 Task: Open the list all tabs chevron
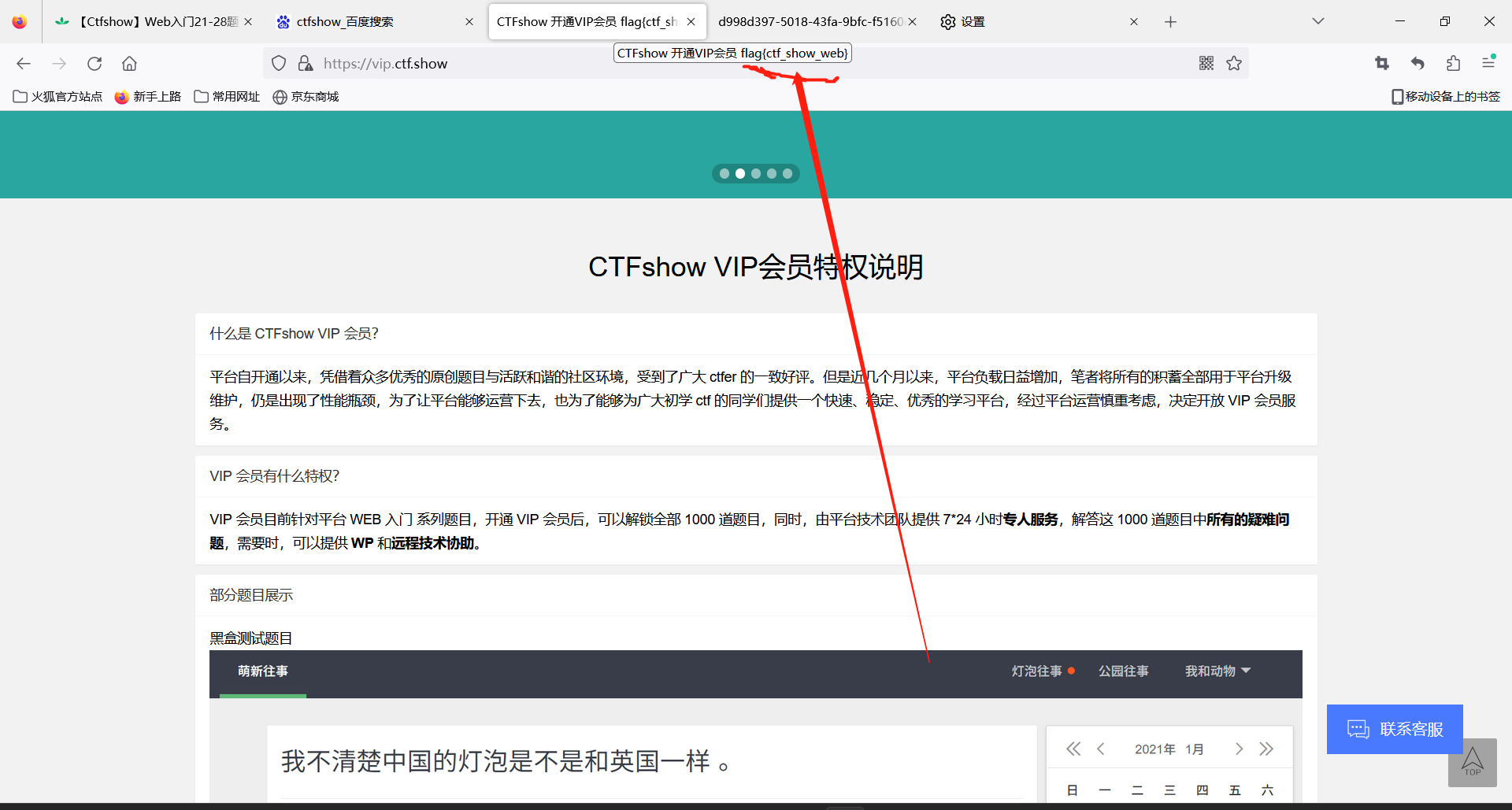coord(1317,21)
